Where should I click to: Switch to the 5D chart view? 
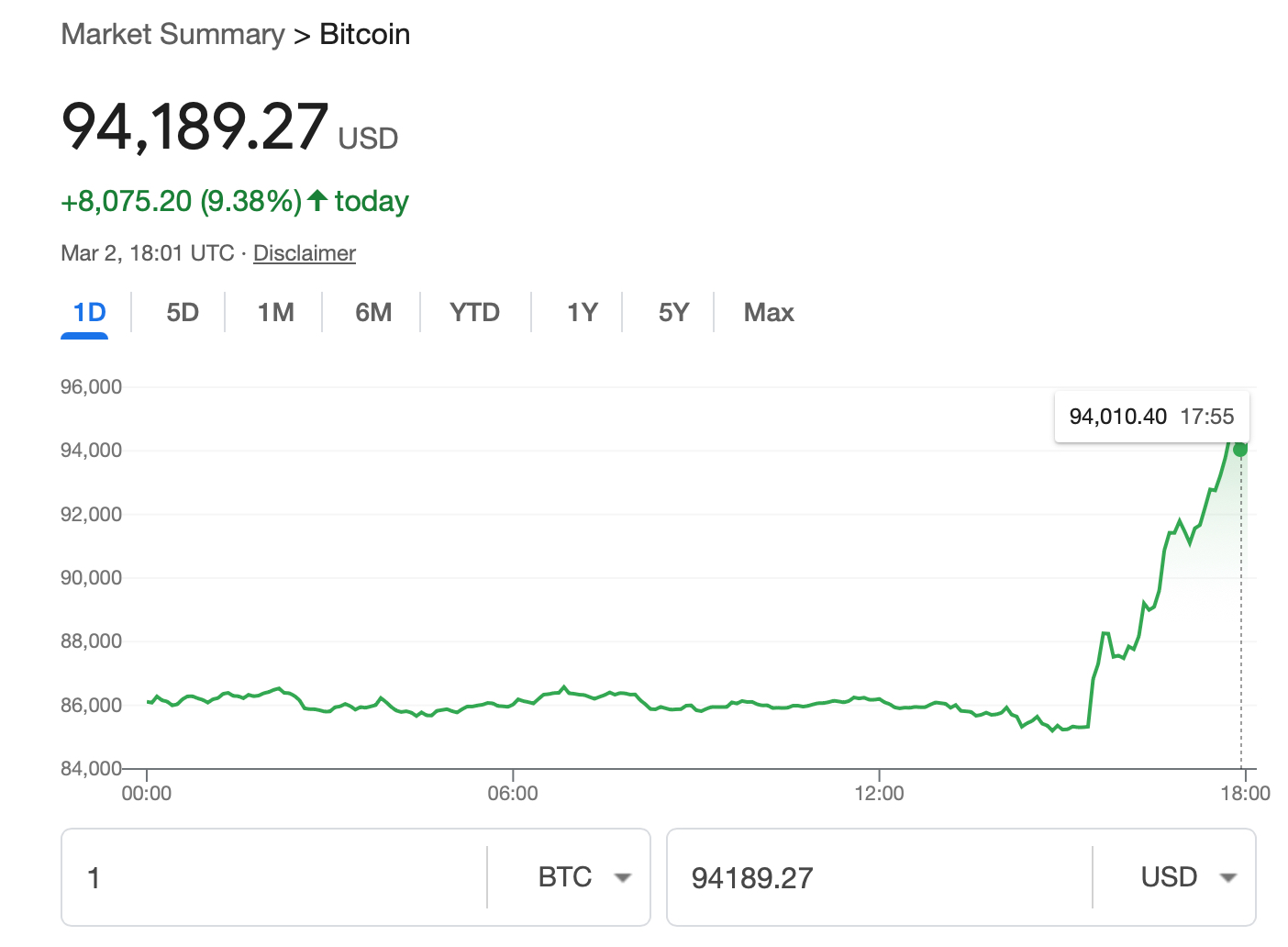pyautogui.click(x=183, y=313)
